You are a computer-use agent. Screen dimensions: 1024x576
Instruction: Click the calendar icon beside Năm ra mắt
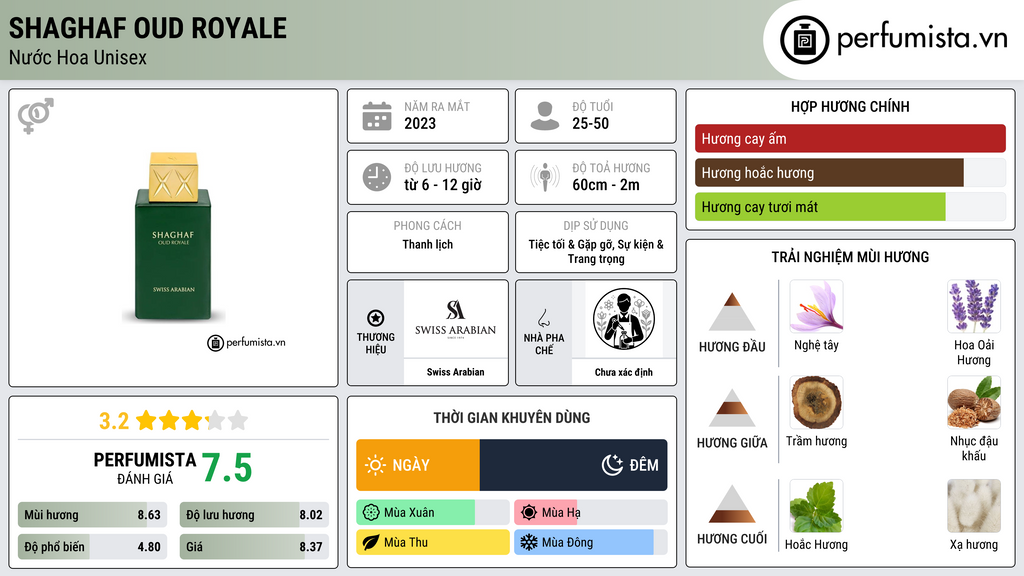(x=377, y=116)
